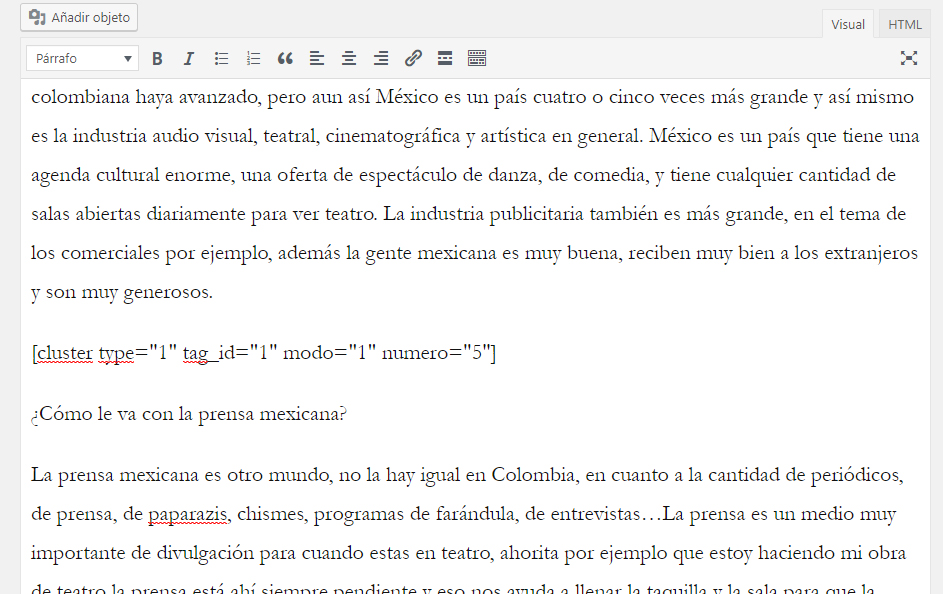
Task: Apply italic formatting with the I icon
Action: pyautogui.click(x=189, y=58)
